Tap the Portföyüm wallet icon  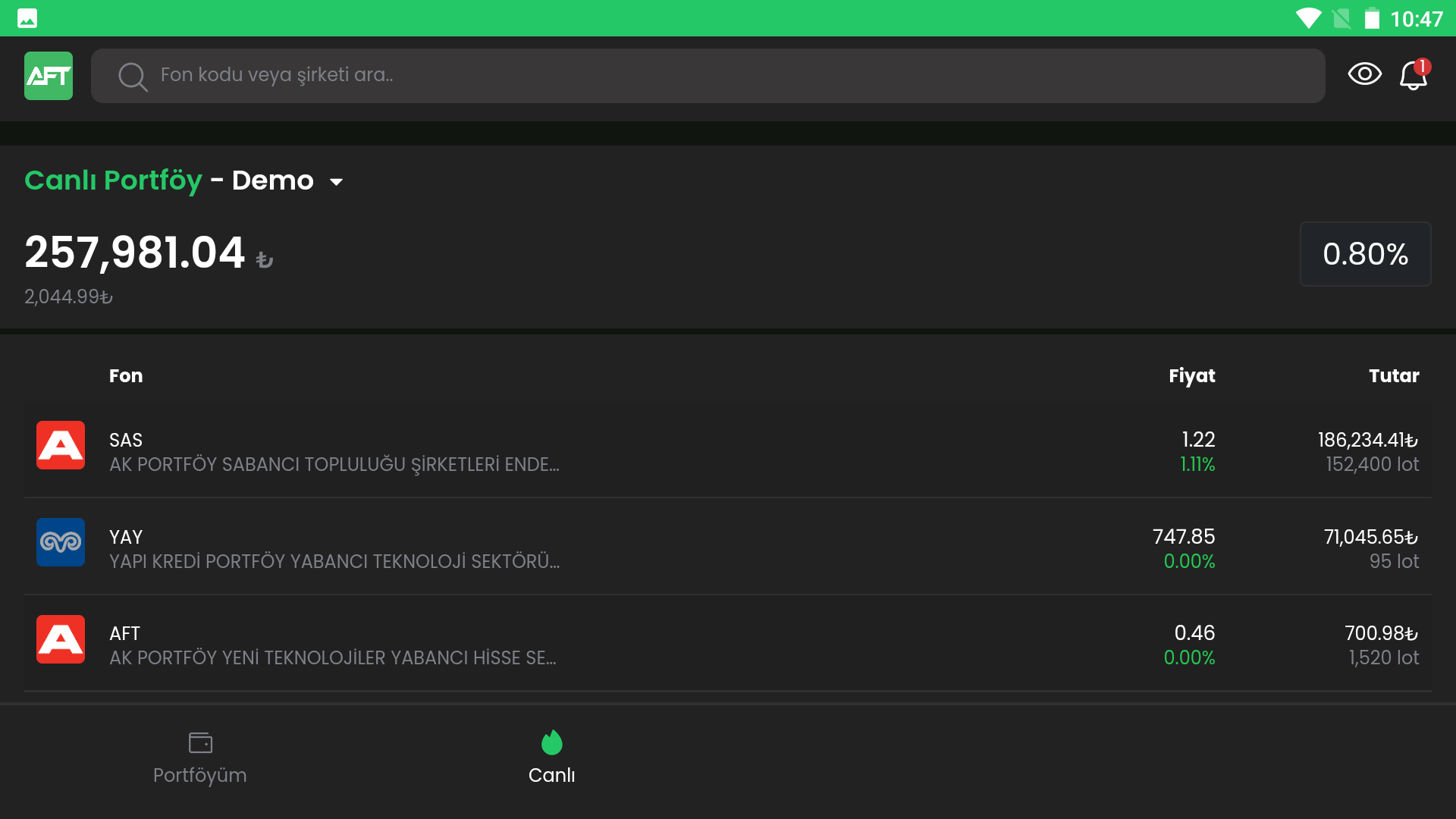pyautogui.click(x=200, y=742)
